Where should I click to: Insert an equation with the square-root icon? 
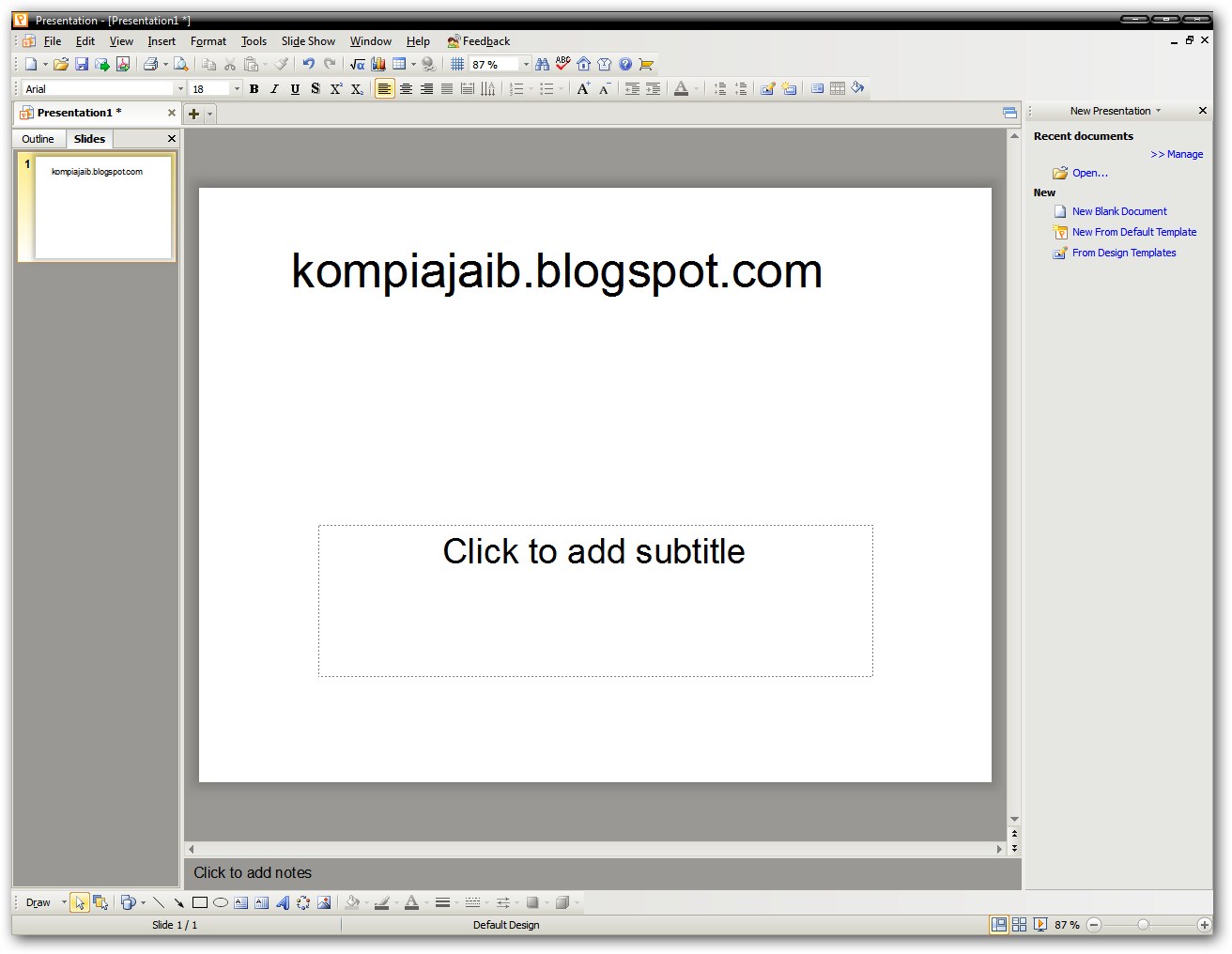click(x=358, y=65)
